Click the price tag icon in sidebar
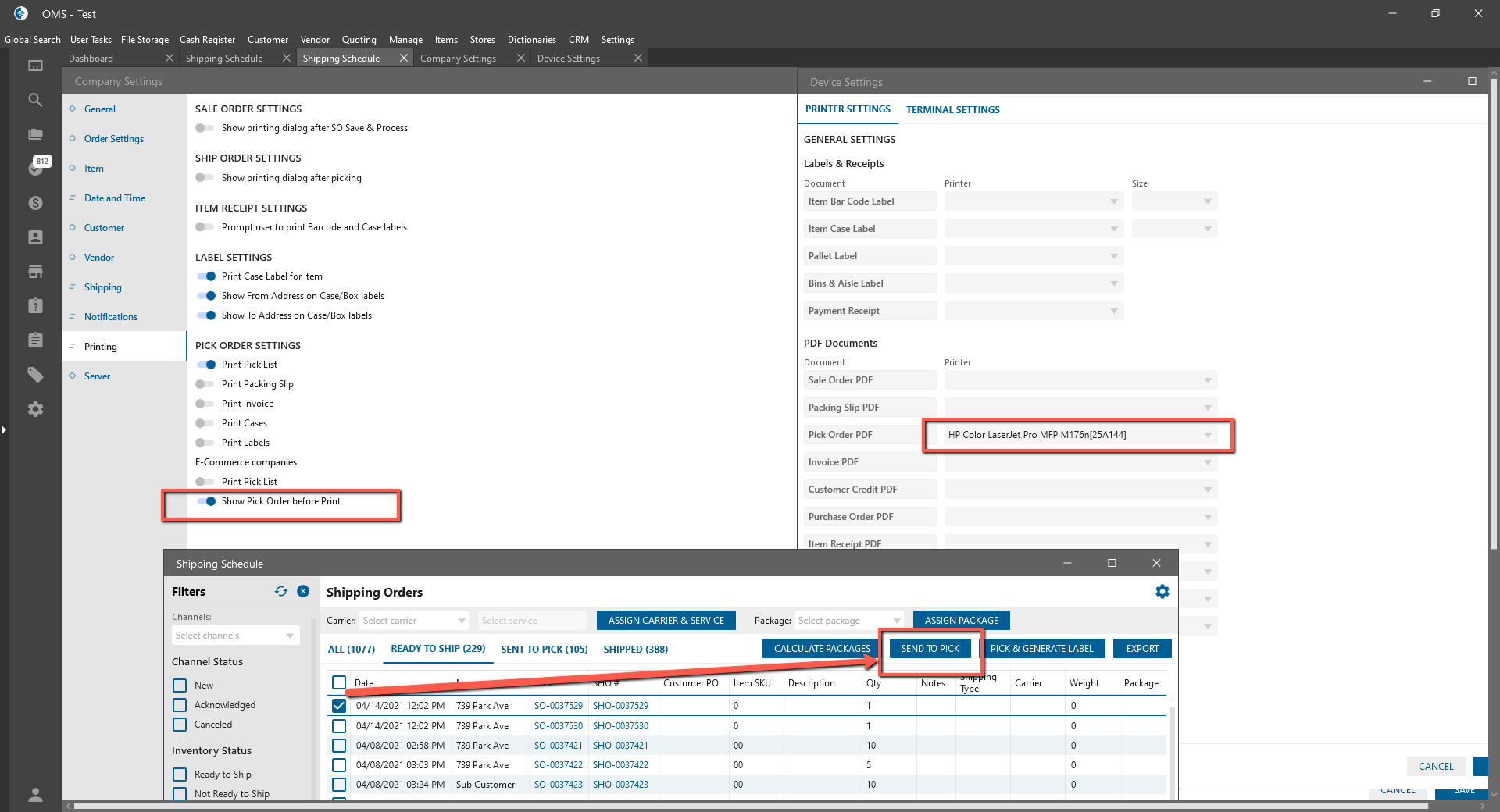 tap(35, 375)
